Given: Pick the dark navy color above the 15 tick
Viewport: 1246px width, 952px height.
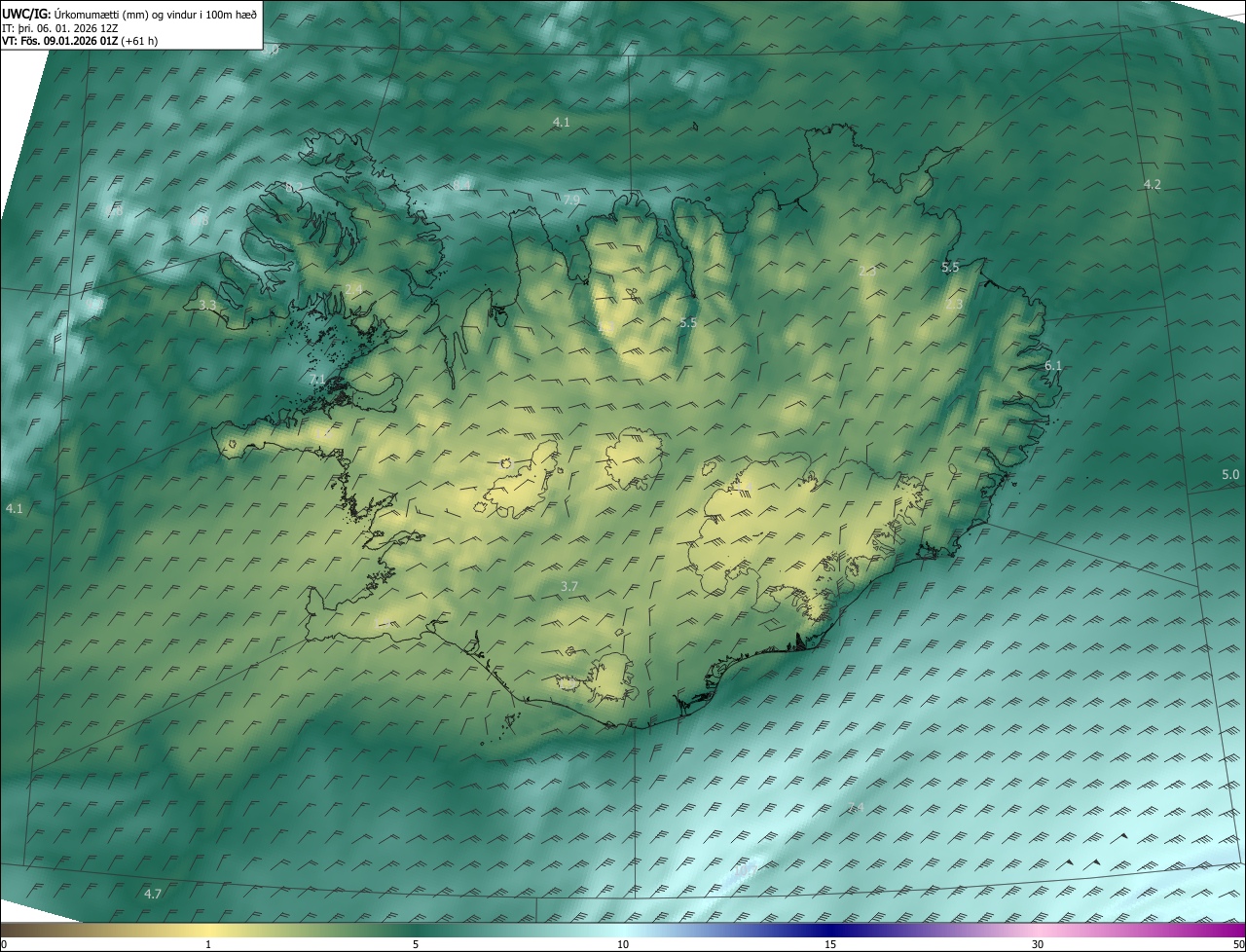Looking at the screenshot, I should click(830, 930).
